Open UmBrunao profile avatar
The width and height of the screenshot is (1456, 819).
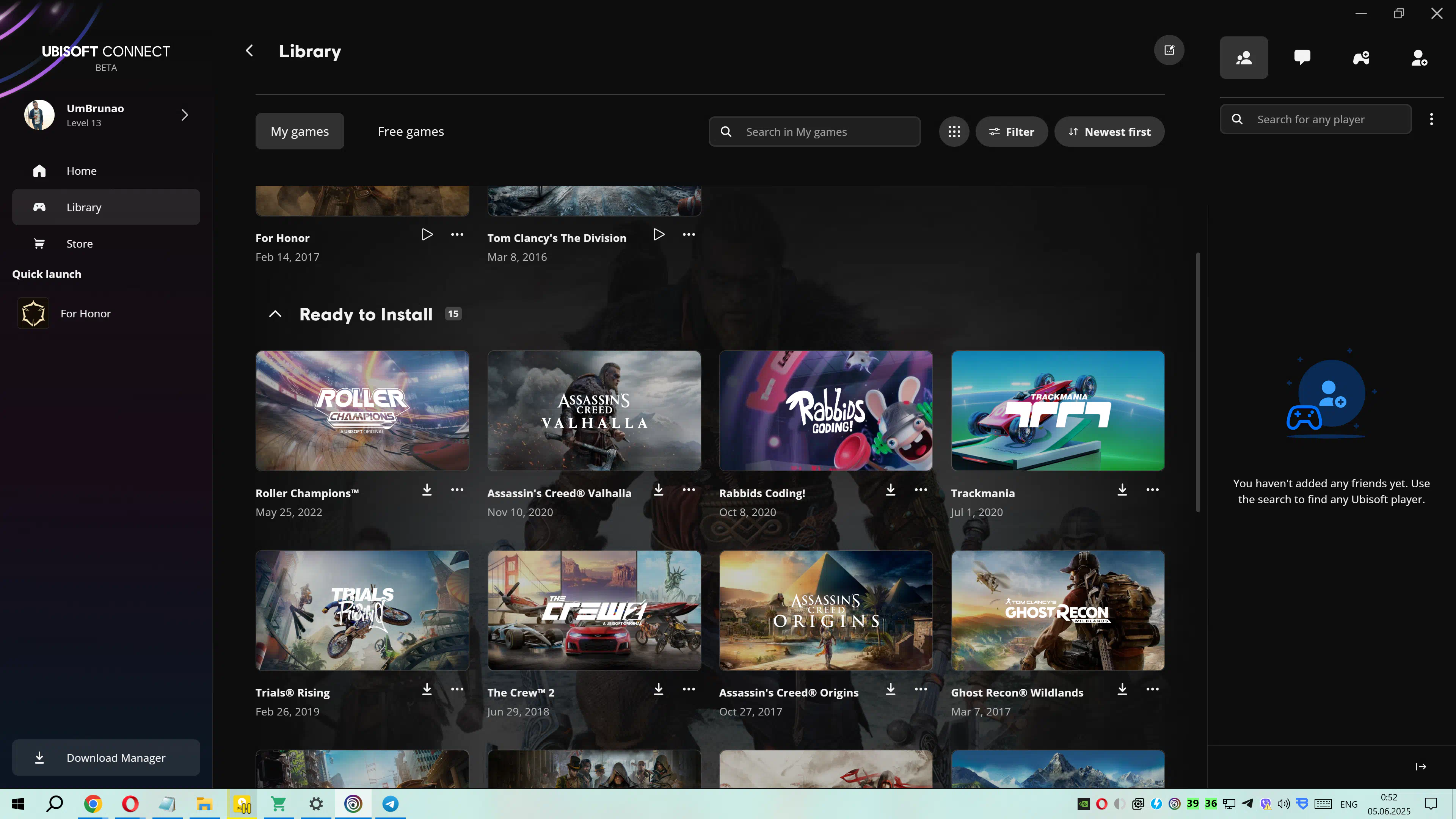[39, 115]
